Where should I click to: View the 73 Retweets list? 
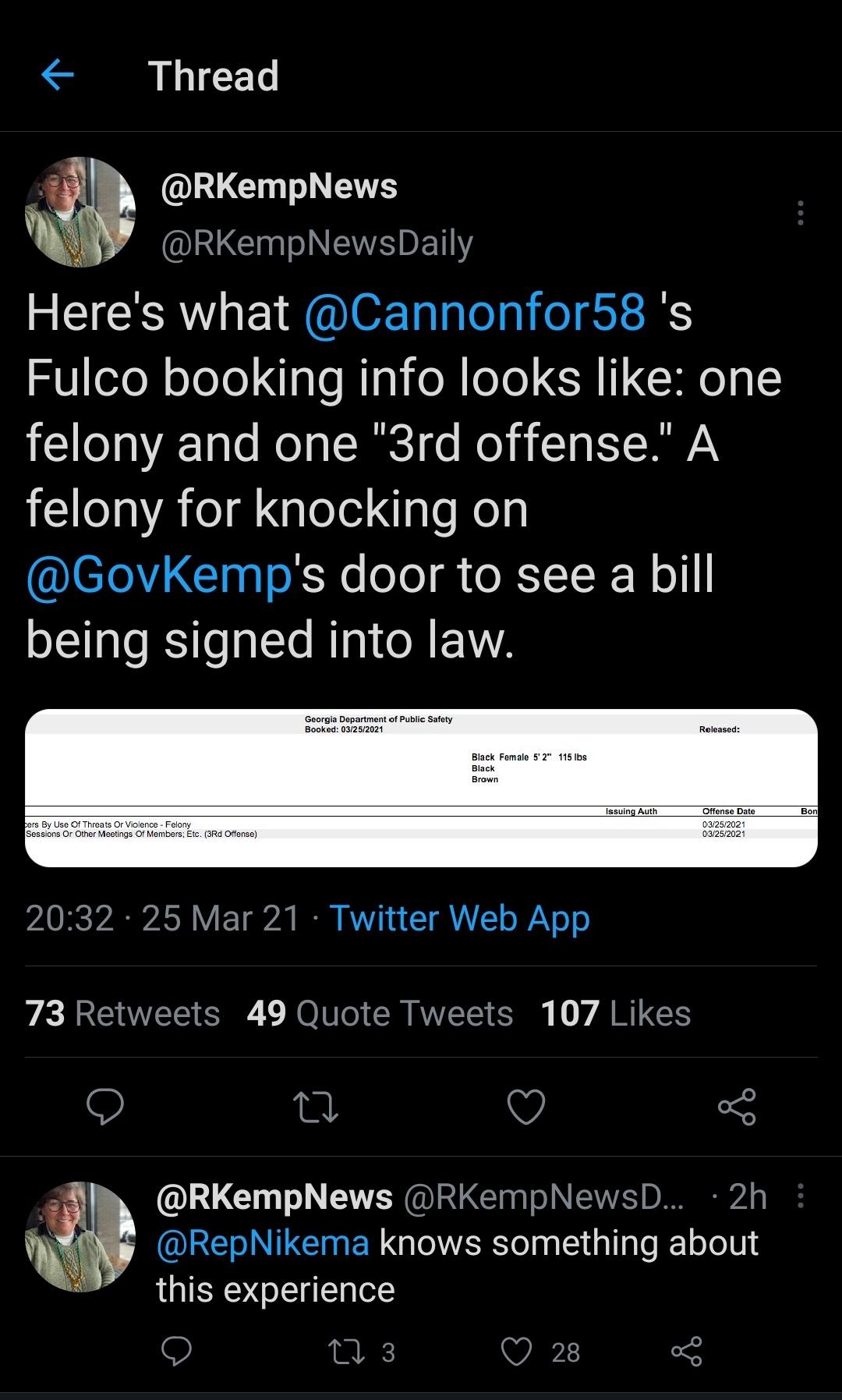123,1013
